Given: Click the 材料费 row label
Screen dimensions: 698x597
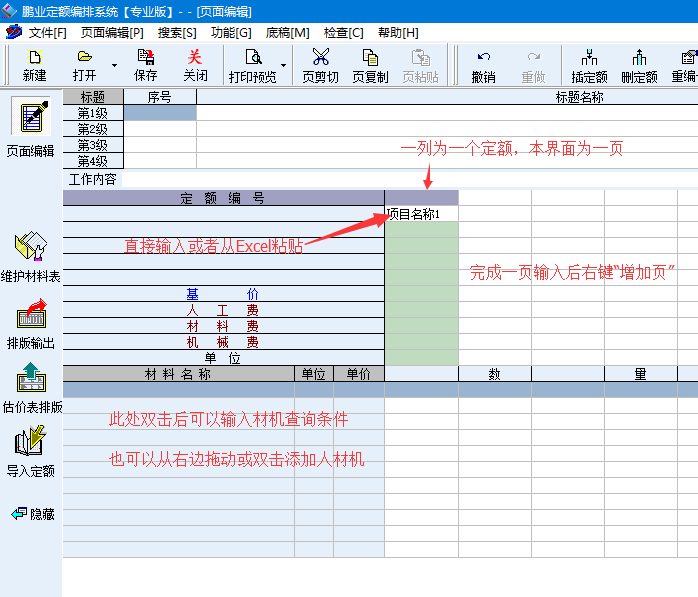Looking at the screenshot, I should 223,326.
